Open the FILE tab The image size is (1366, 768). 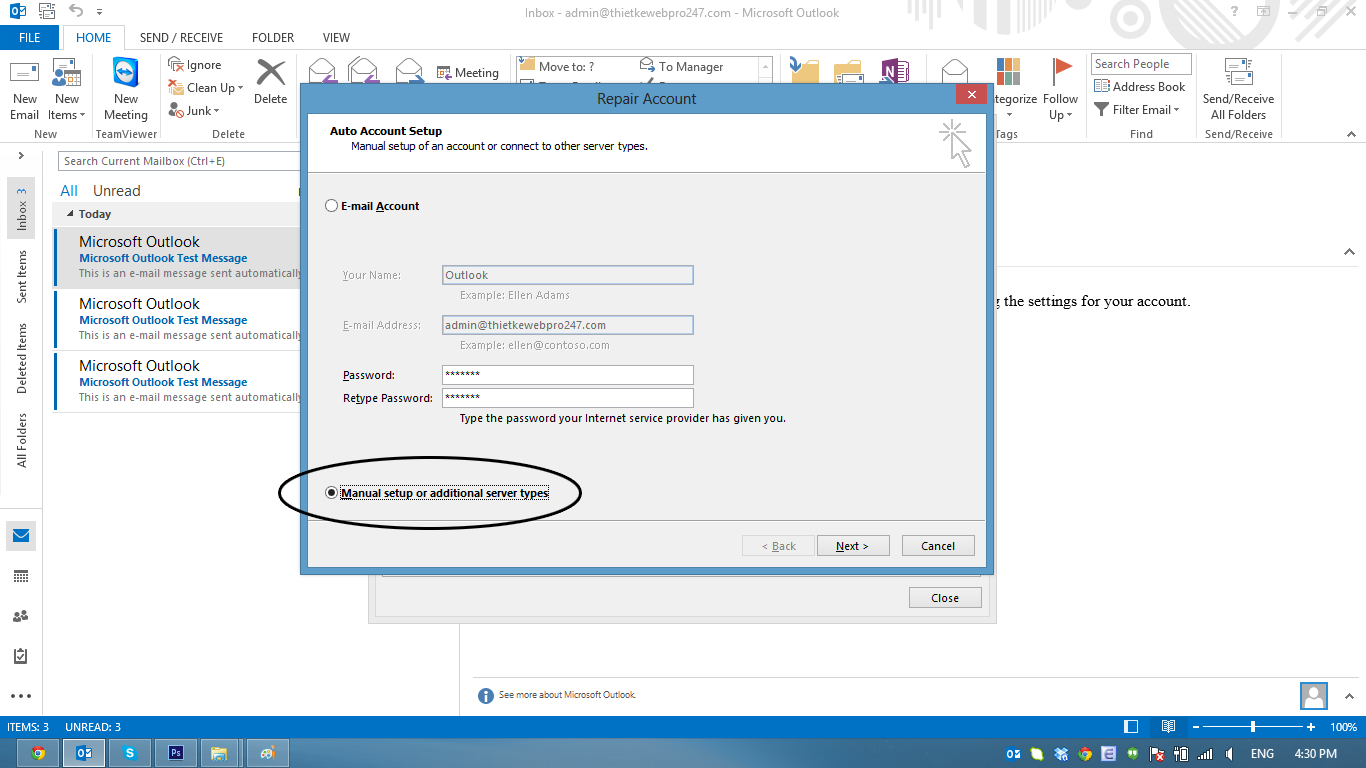coord(30,38)
